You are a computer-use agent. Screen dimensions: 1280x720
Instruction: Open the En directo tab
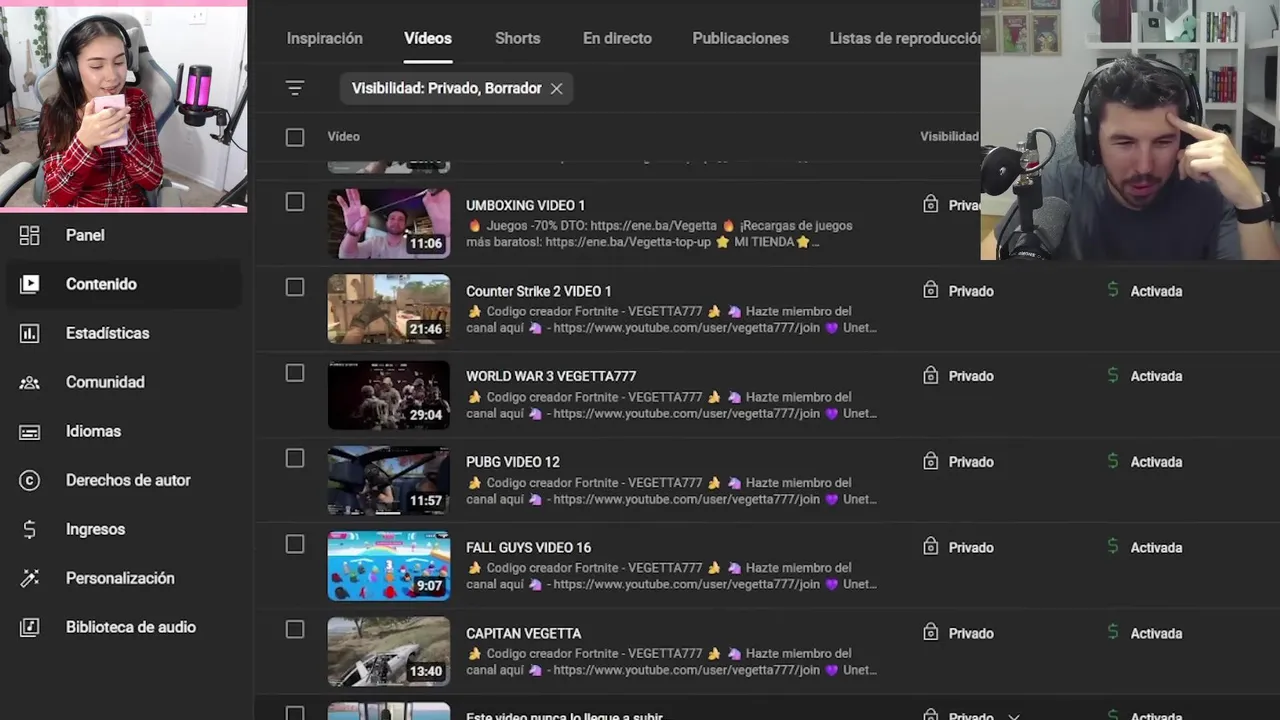click(x=617, y=38)
